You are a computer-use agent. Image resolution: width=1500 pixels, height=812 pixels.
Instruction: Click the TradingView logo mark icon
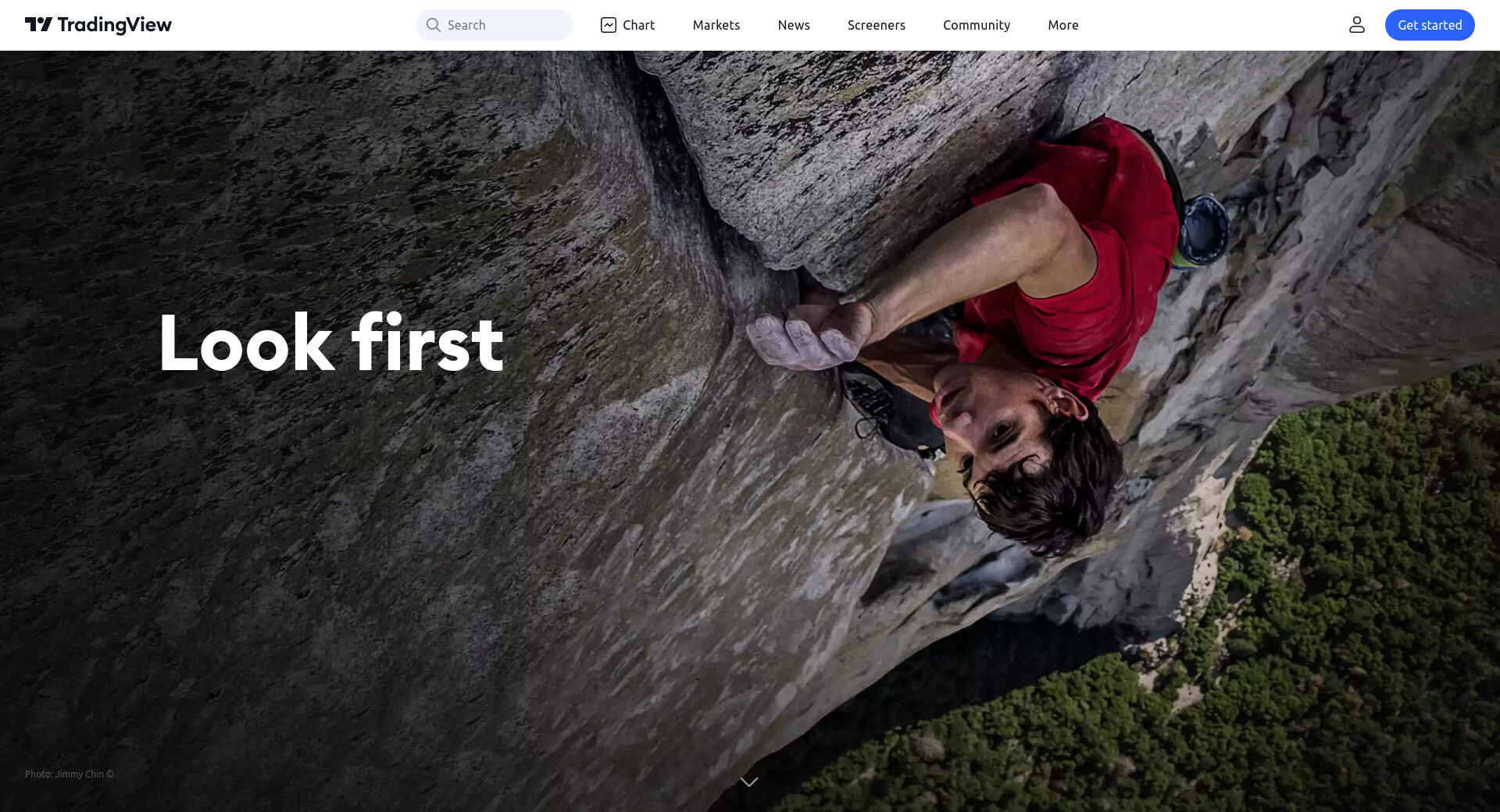[38, 25]
